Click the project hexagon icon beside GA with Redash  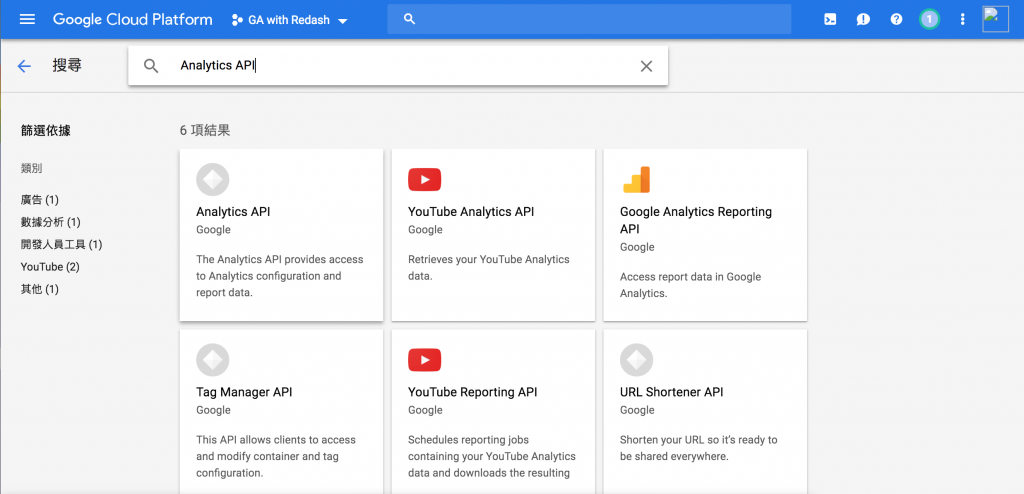pos(237,20)
